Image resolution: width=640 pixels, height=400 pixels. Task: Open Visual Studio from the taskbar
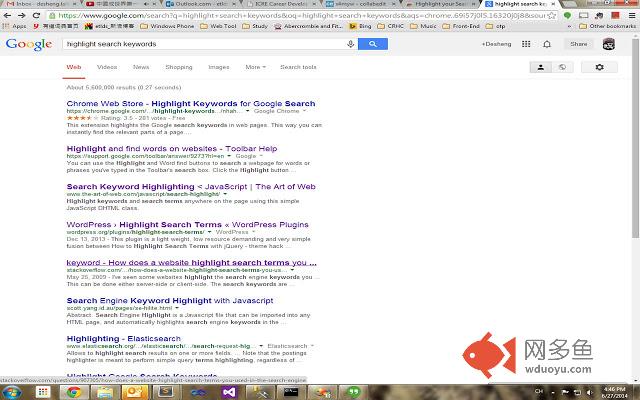pyautogui.click(x=229, y=393)
